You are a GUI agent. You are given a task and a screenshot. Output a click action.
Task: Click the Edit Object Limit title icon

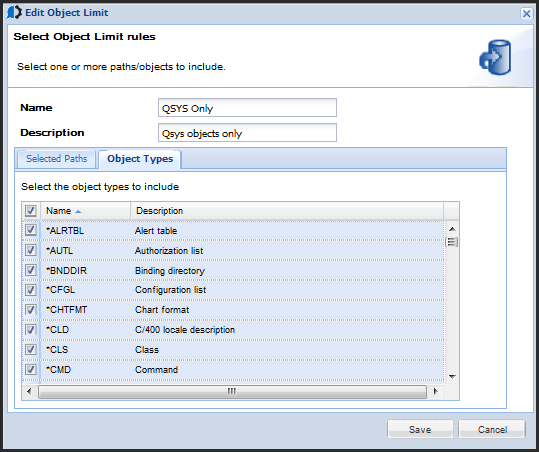pyautogui.click(x=14, y=13)
